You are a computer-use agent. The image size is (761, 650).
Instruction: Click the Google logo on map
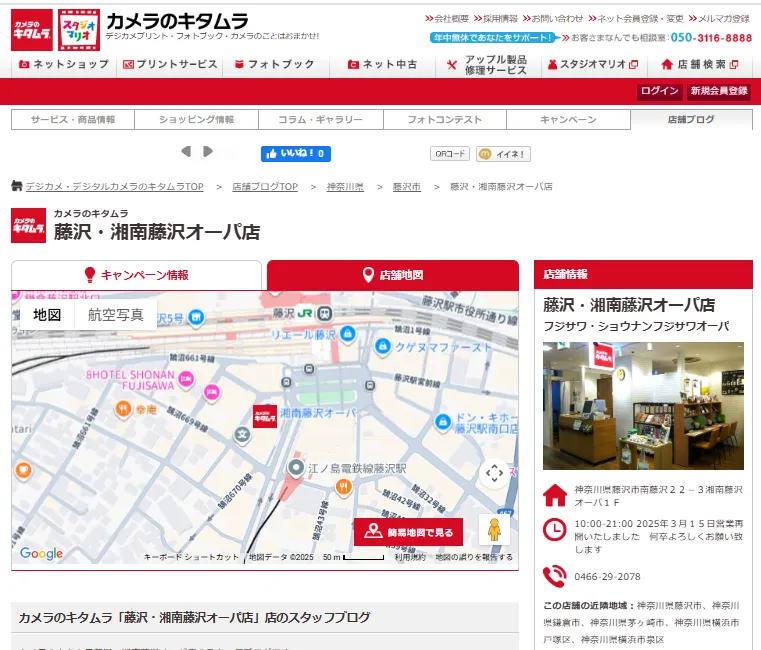[41, 553]
